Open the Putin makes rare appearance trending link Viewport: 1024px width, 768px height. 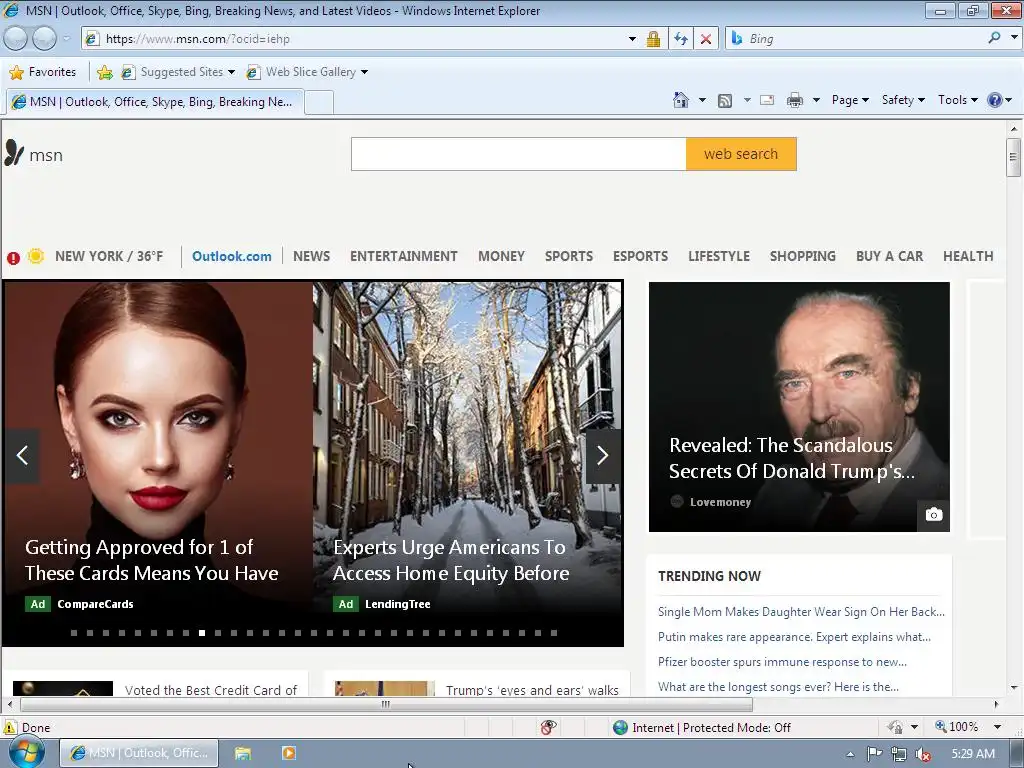794,637
